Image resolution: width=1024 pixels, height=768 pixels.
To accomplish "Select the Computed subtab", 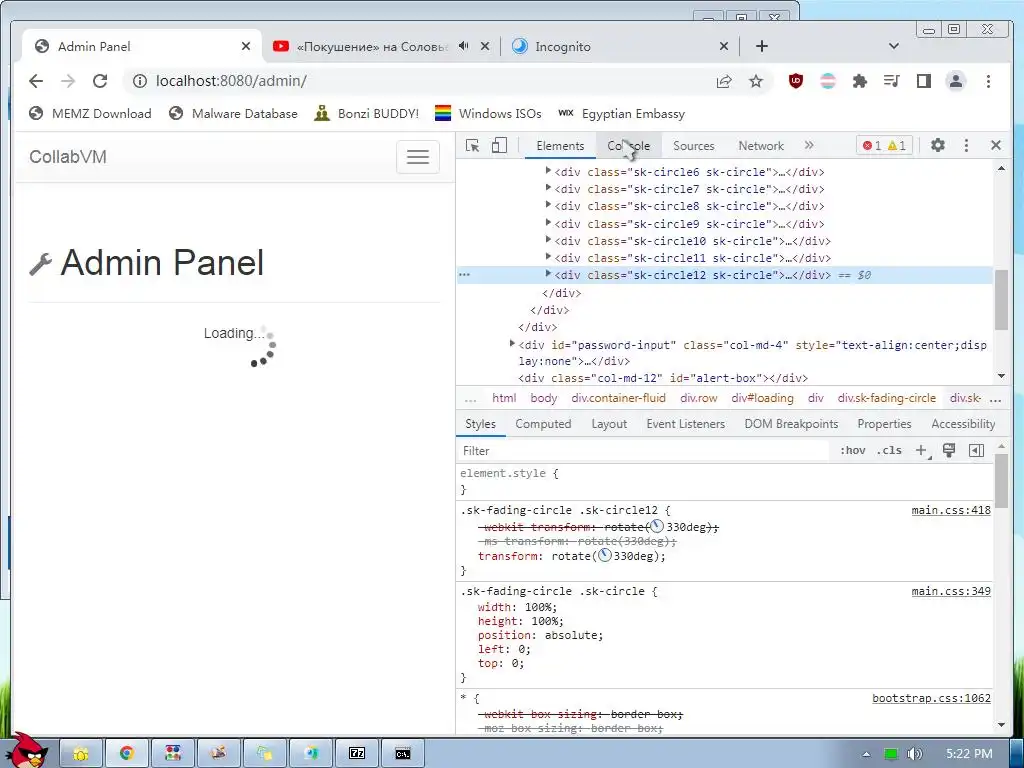I will 543,424.
